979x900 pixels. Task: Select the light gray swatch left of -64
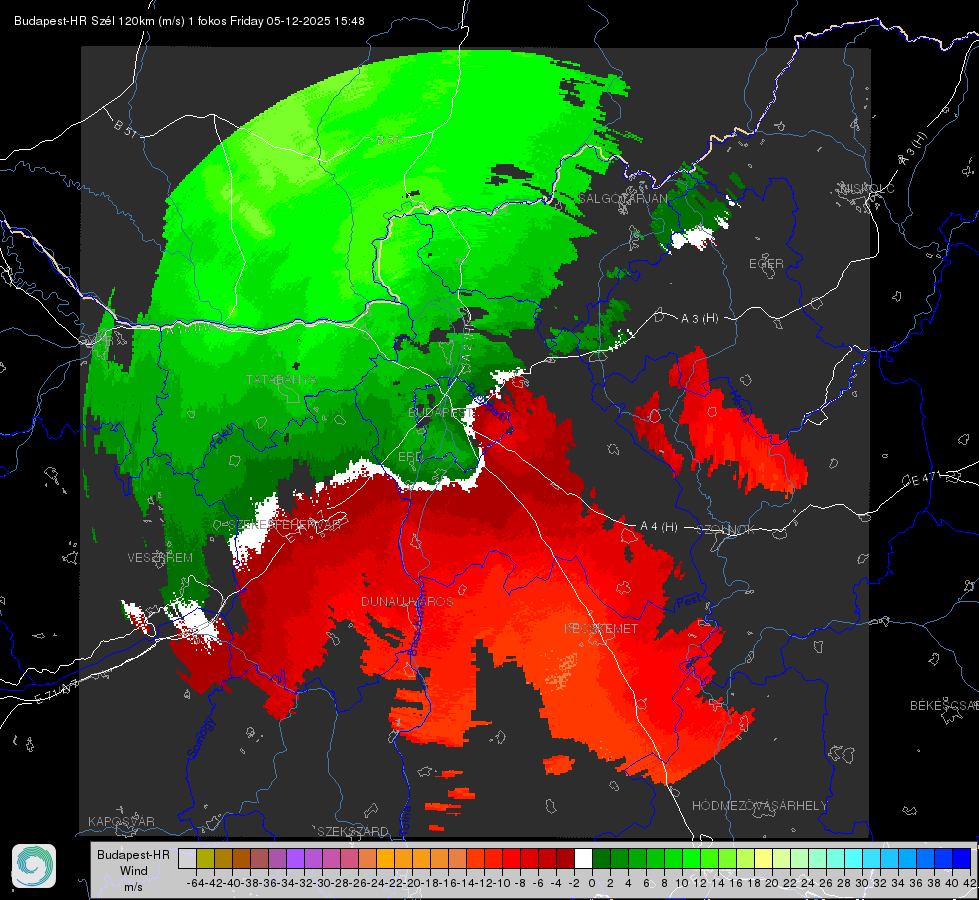187,859
